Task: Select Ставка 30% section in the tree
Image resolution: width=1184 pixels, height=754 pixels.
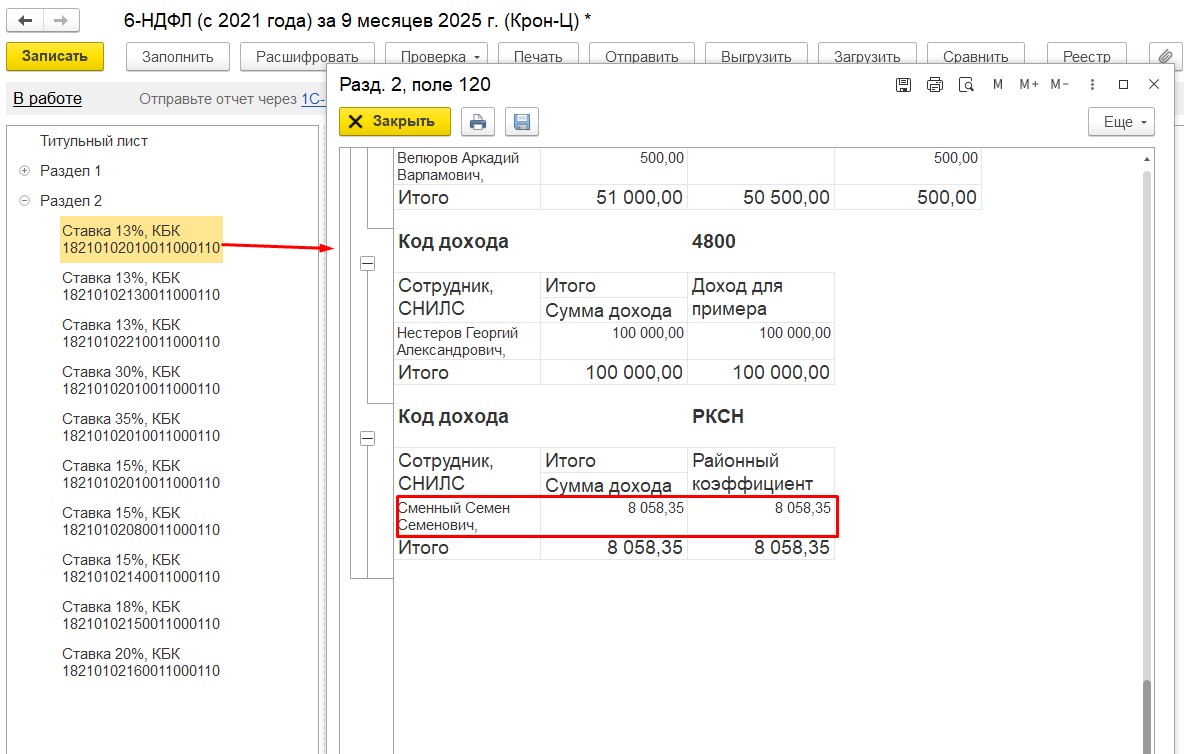Action: point(140,380)
